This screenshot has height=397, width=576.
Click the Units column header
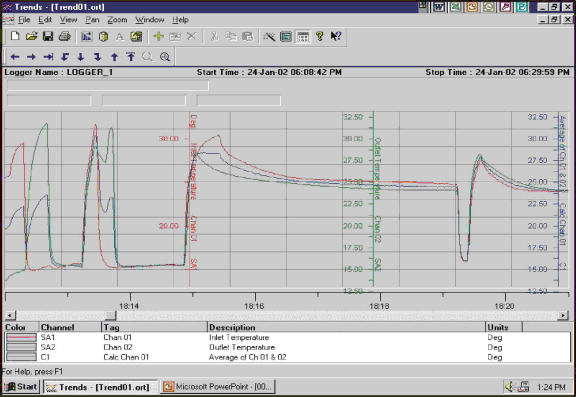[504, 327]
